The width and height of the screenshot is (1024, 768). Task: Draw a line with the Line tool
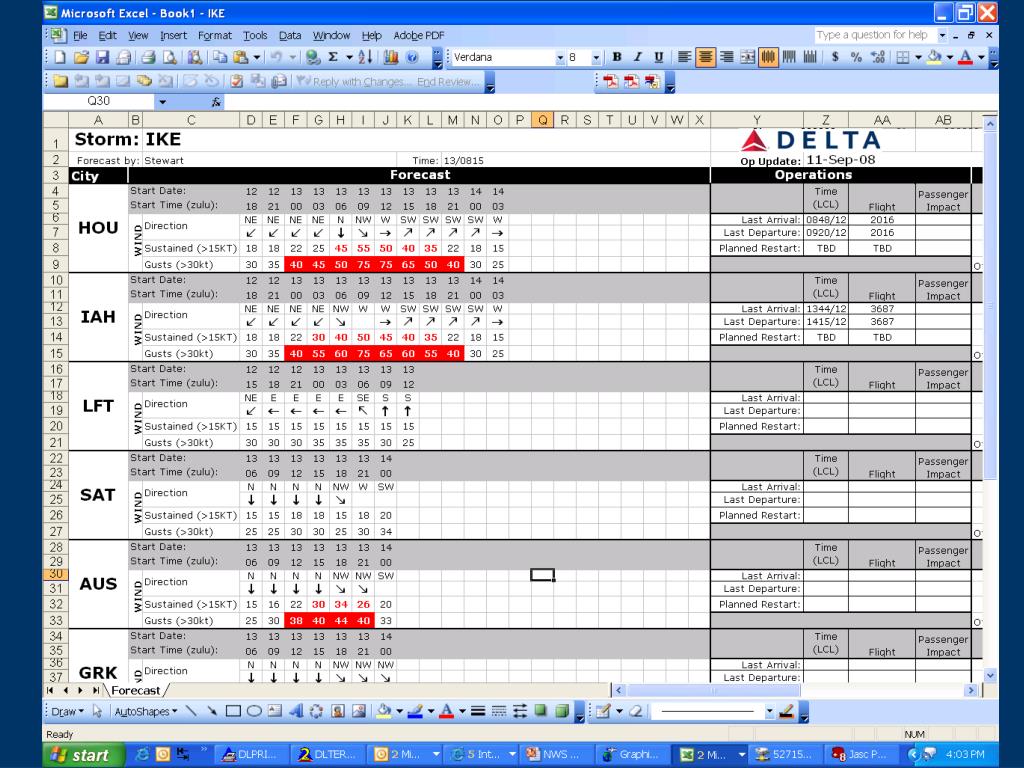(x=191, y=711)
